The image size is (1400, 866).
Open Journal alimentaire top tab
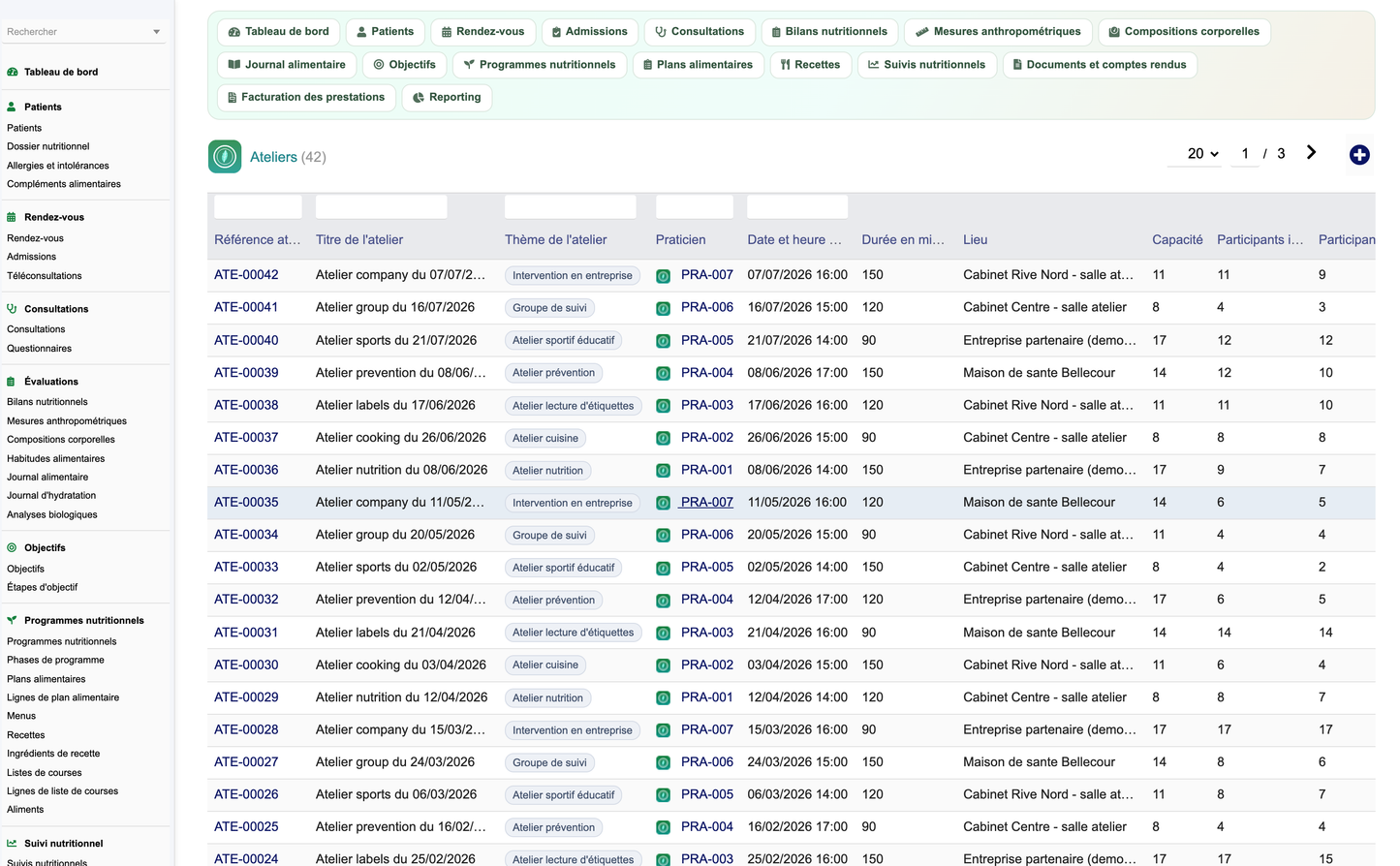click(x=287, y=65)
